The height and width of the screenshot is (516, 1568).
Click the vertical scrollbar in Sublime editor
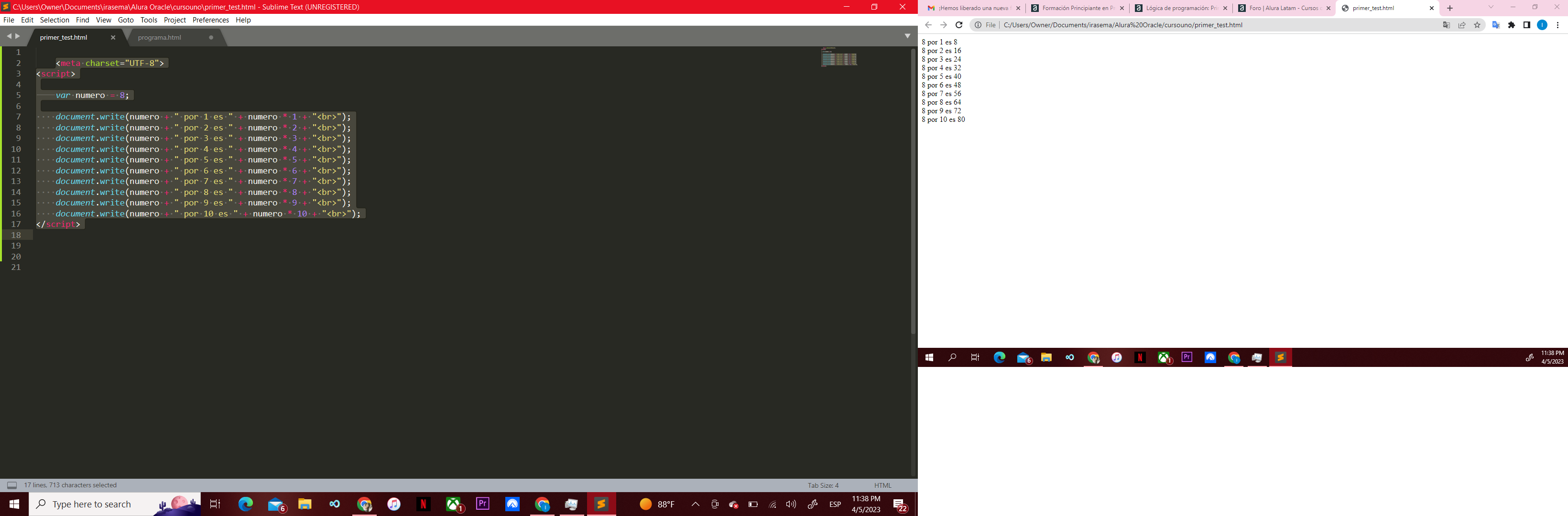click(913, 191)
